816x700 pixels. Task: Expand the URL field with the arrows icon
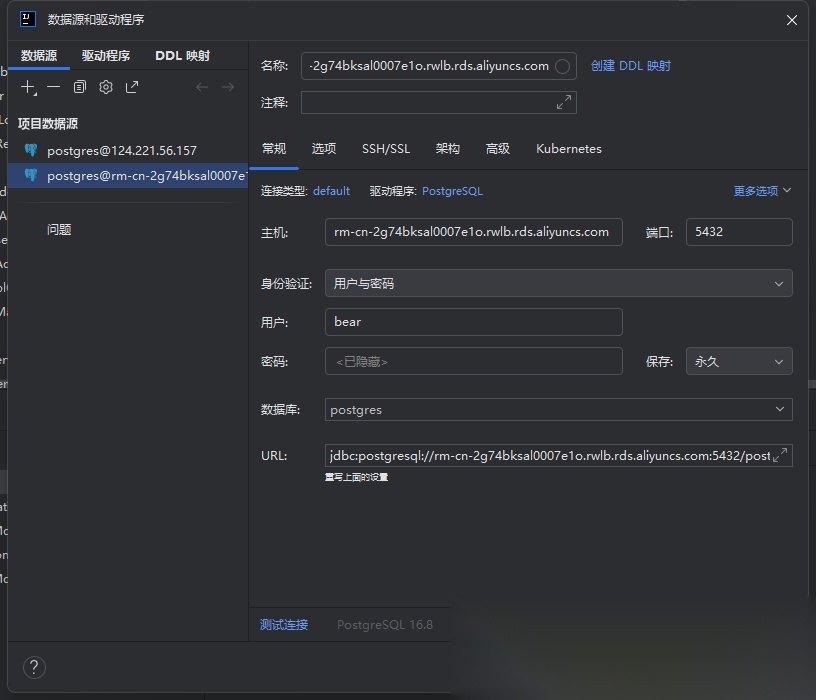[780, 455]
